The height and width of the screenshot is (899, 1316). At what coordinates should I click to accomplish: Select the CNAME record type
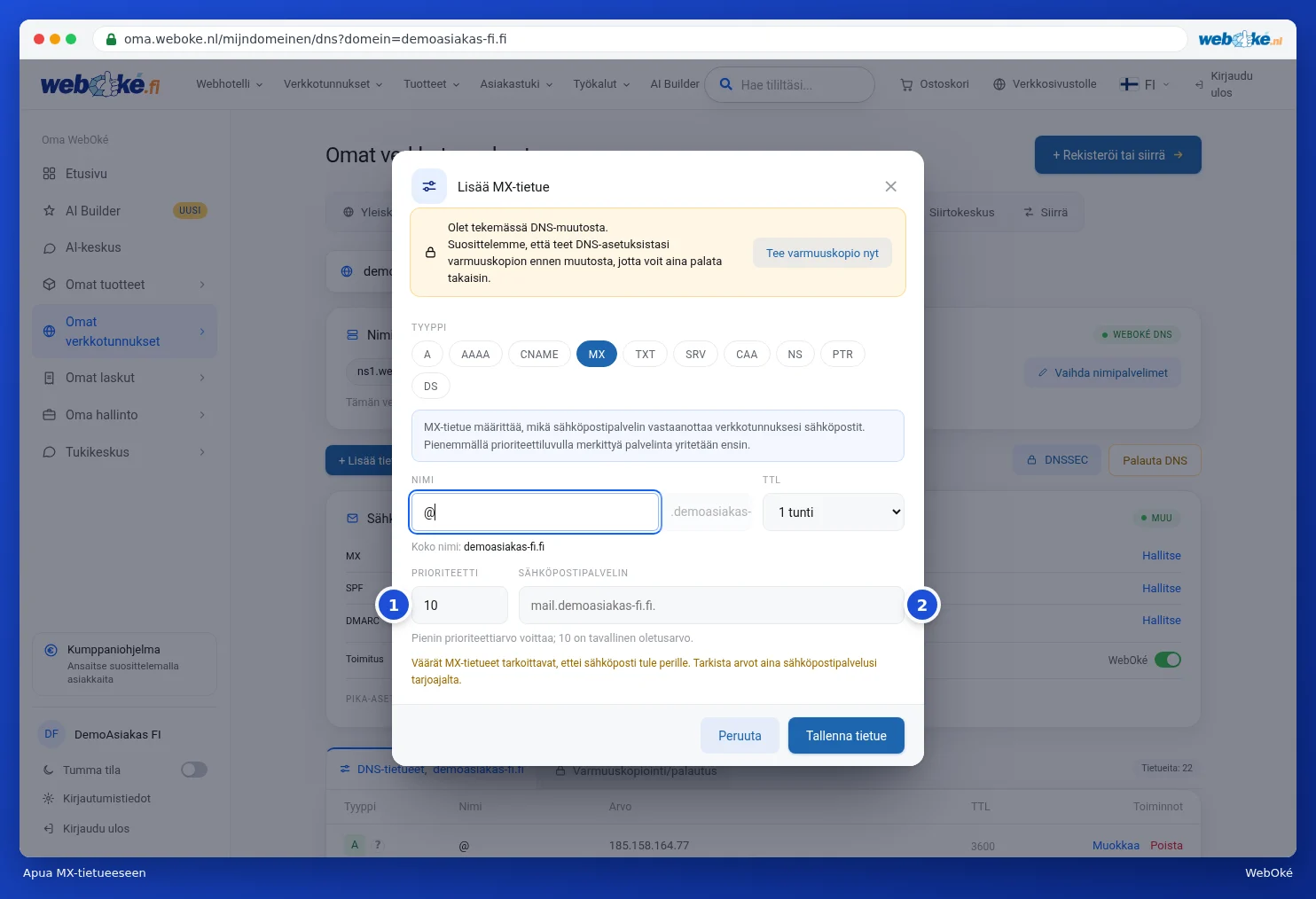(539, 355)
